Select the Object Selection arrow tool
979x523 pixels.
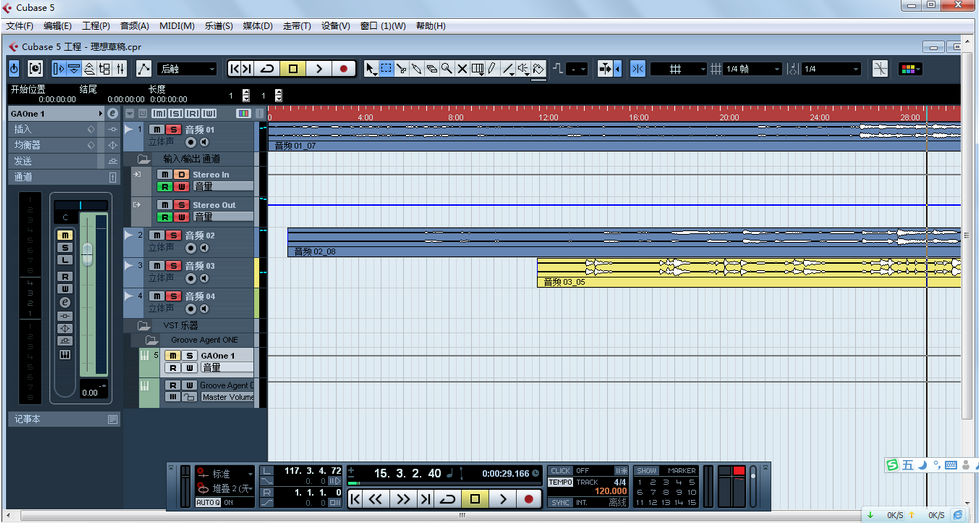tap(371, 68)
